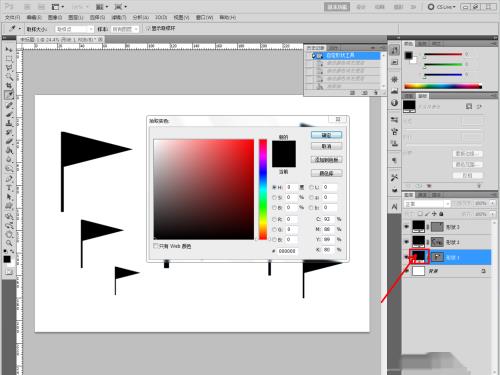Open the View Extras dropdown
The width and height of the screenshot is (500, 375).
[58, 7]
